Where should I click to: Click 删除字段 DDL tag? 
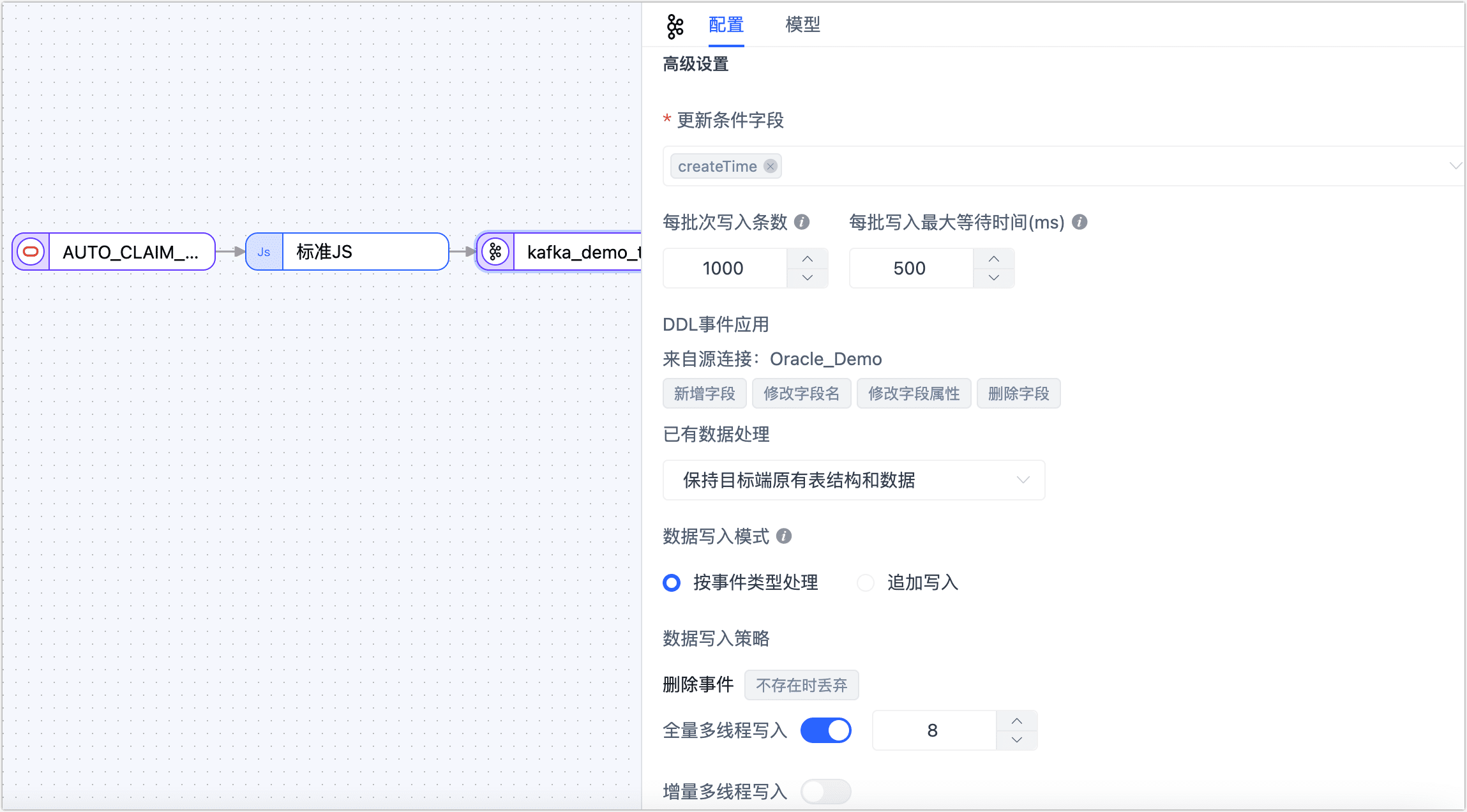pyautogui.click(x=1018, y=393)
